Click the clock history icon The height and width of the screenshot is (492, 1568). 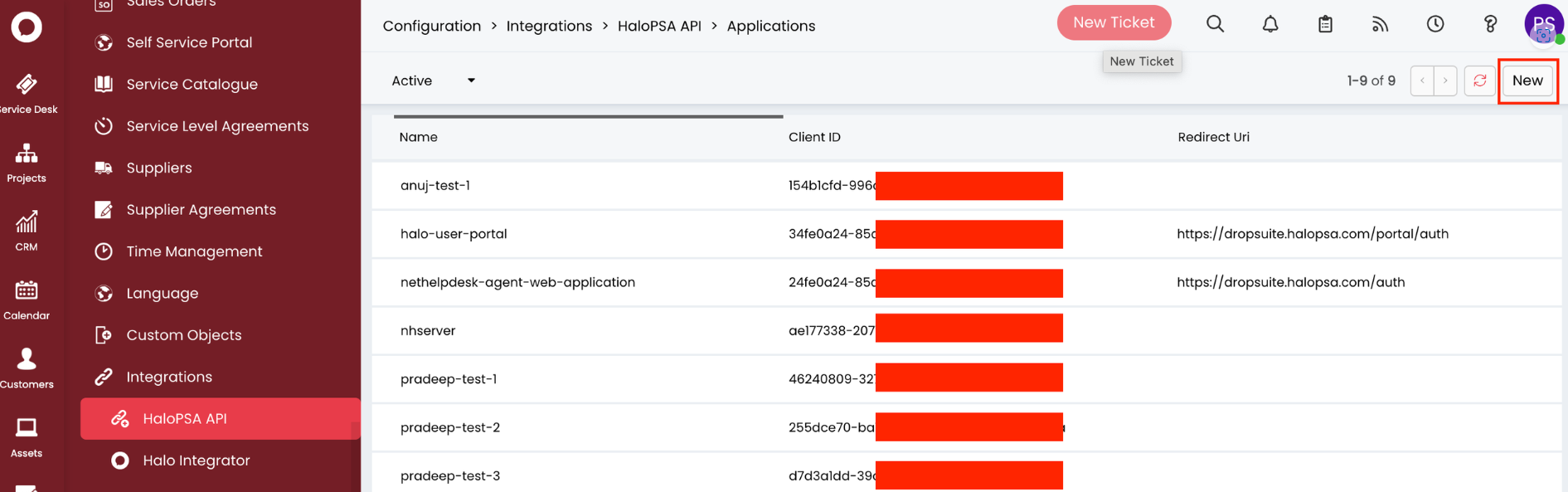coord(1435,24)
